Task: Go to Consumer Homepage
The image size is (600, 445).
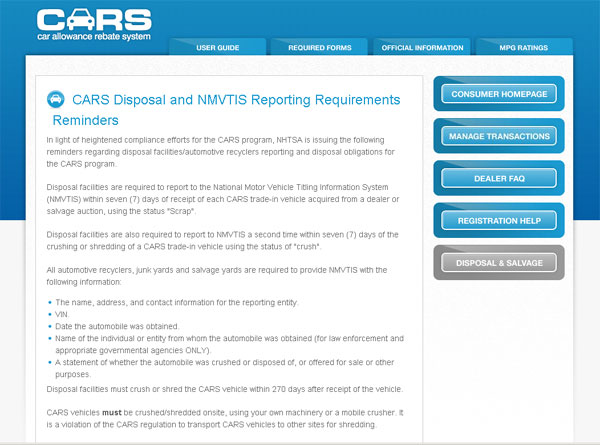Action: [x=499, y=94]
